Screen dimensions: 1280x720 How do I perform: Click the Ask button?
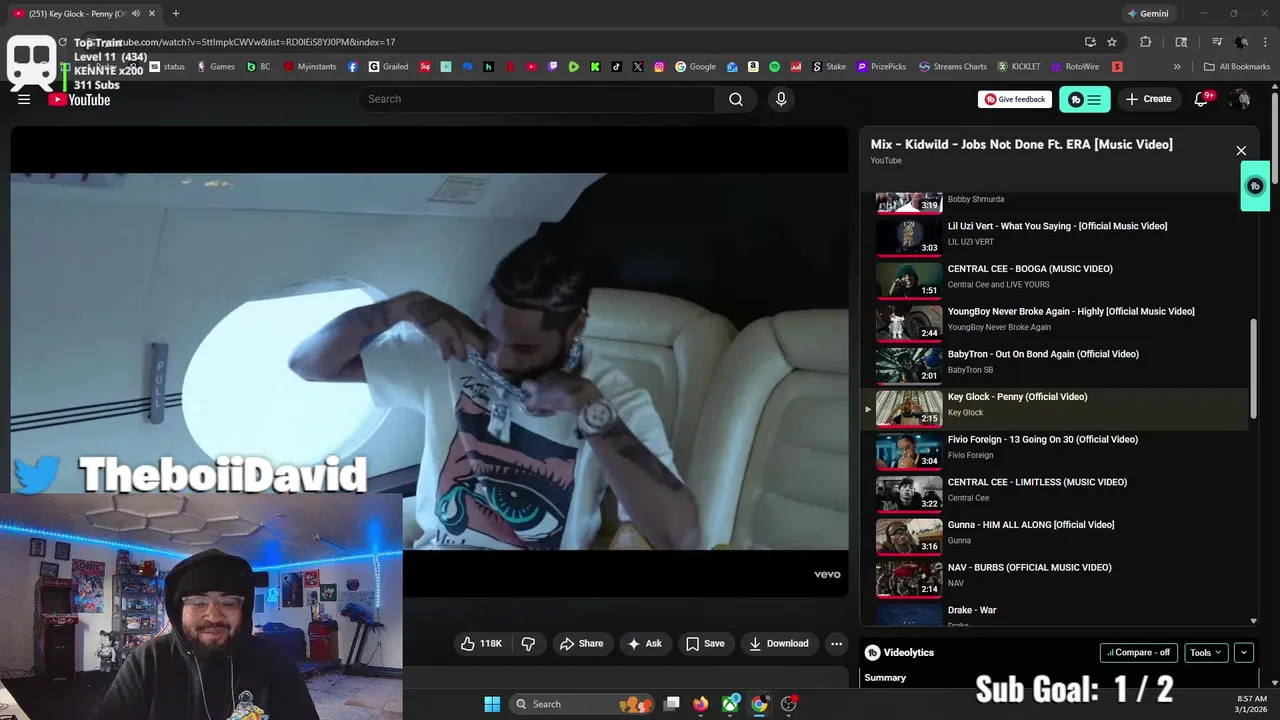coord(644,643)
